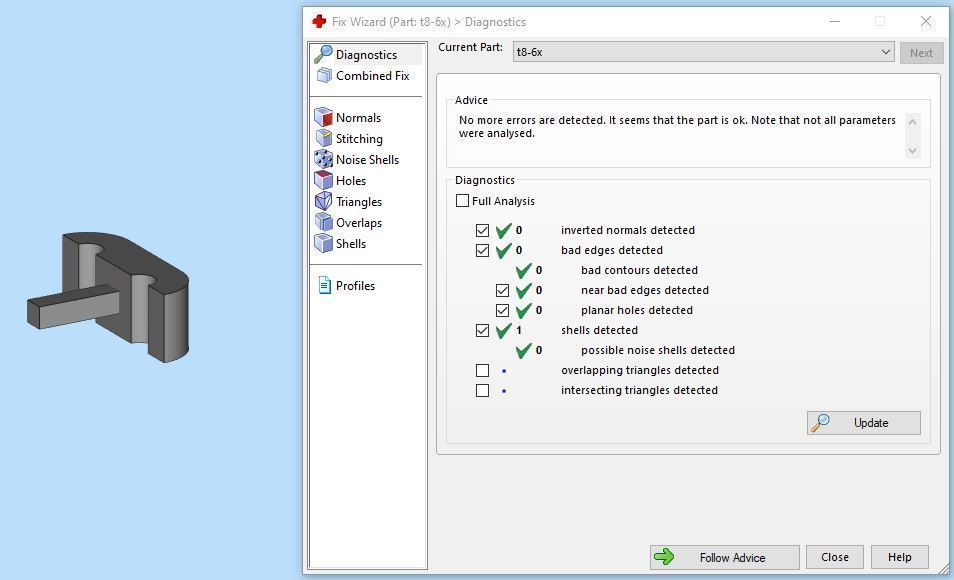Image resolution: width=954 pixels, height=580 pixels.
Task: Click the Normals cube icon
Action: (x=323, y=117)
